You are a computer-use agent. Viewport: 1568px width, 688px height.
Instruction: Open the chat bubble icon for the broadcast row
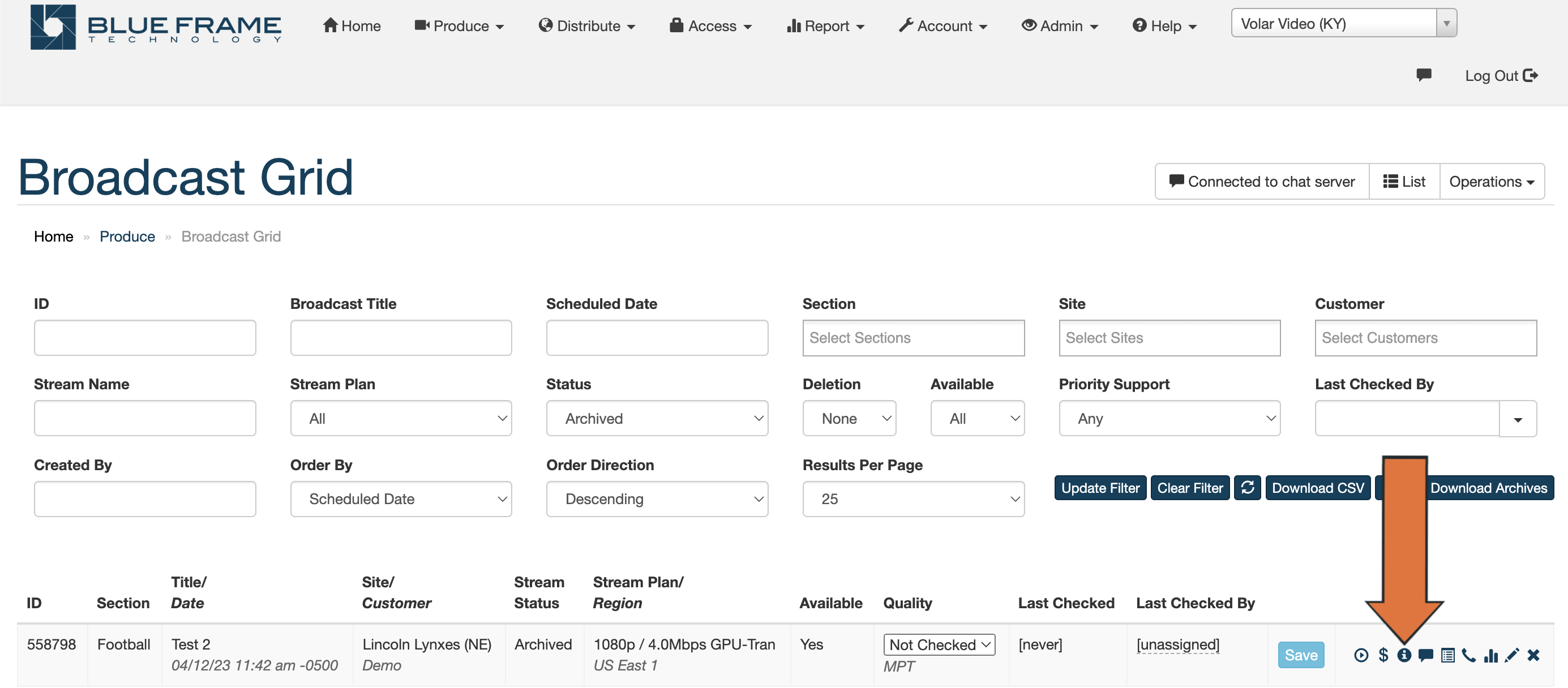(x=1425, y=657)
